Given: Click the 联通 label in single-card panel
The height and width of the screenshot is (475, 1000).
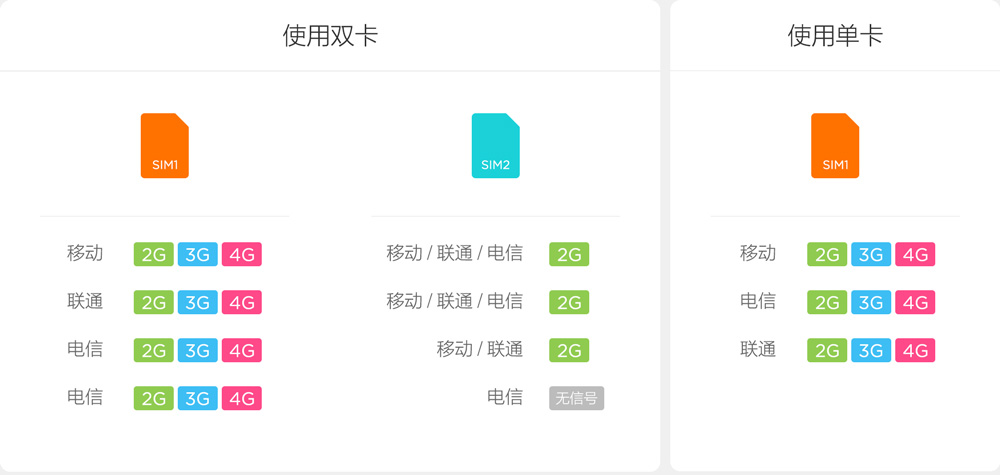Looking at the screenshot, I should 758,349.
